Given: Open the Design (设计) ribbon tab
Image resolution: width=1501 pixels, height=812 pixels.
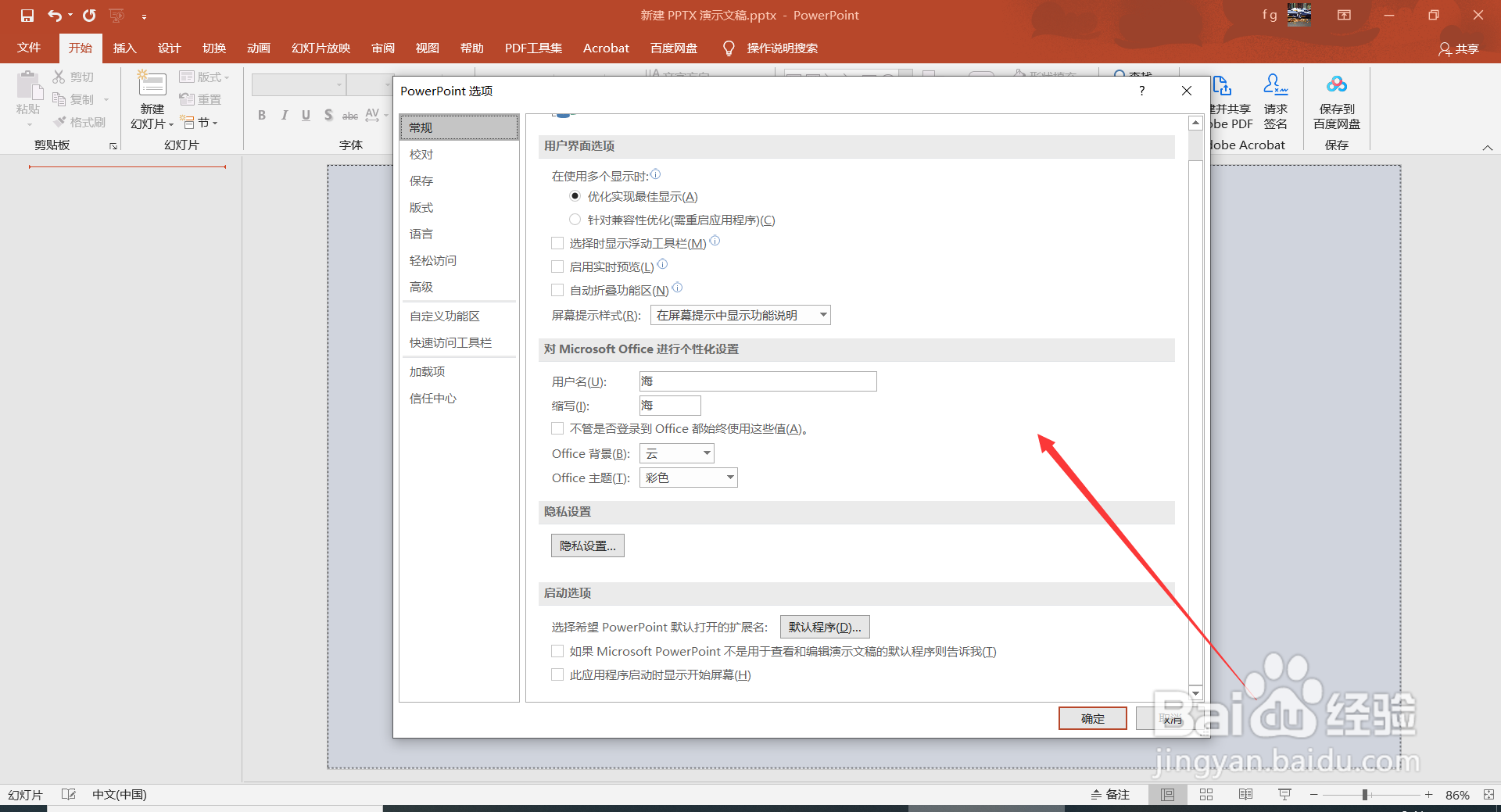Looking at the screenshot, I should tap(170, 48).
